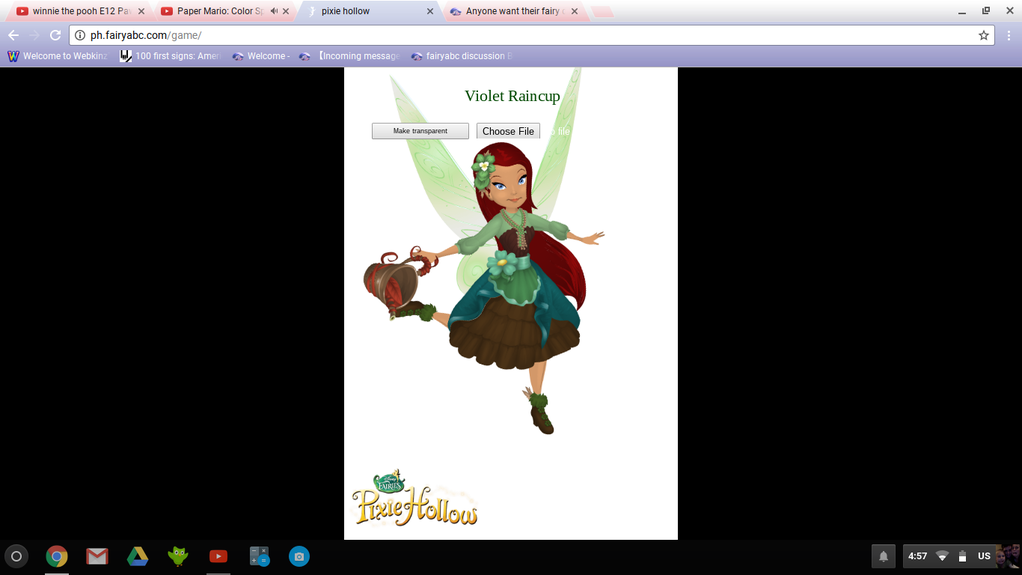Switch to the Anyone want their fairy tab
The width and height of the screenshot is (1022, 575).
pyautogui.click(x=510, y=11)
